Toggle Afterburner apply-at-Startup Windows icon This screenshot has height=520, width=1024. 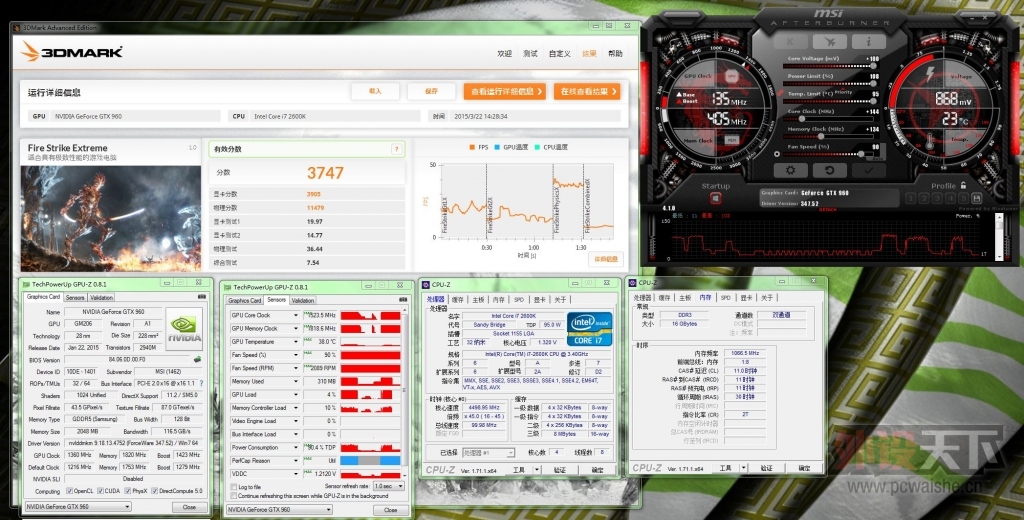(715, 198)
